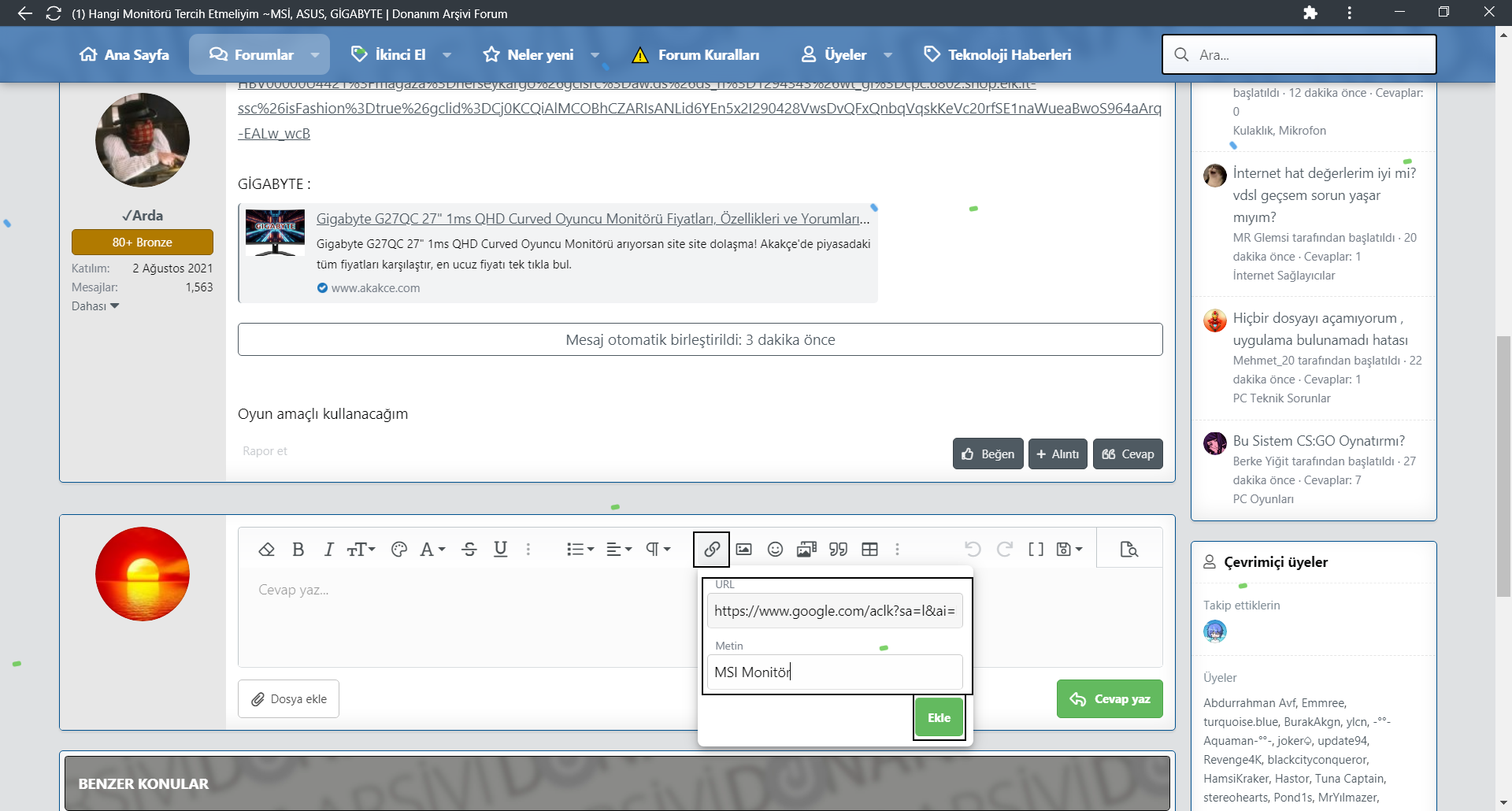This screenshot has width=1512, height=811.
Task: Click the redo icon
Action: [x=1004, y=550]
